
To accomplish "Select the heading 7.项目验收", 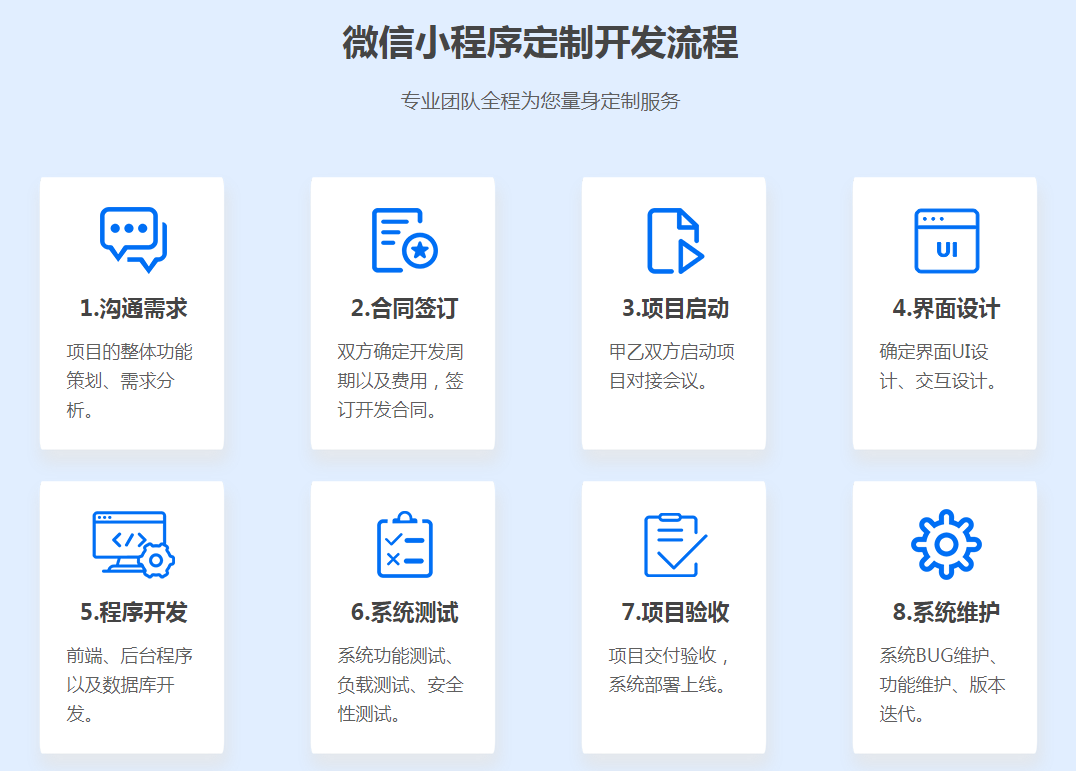I will click(x=675, y=613).
